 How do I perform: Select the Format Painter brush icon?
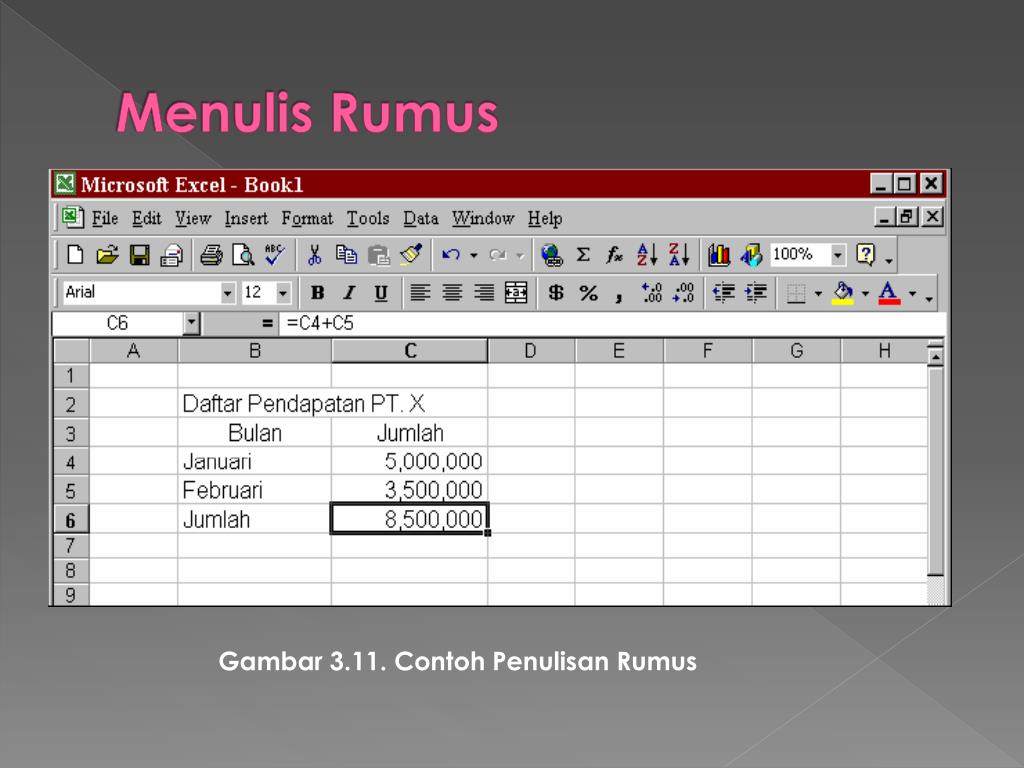pos(411,255)
